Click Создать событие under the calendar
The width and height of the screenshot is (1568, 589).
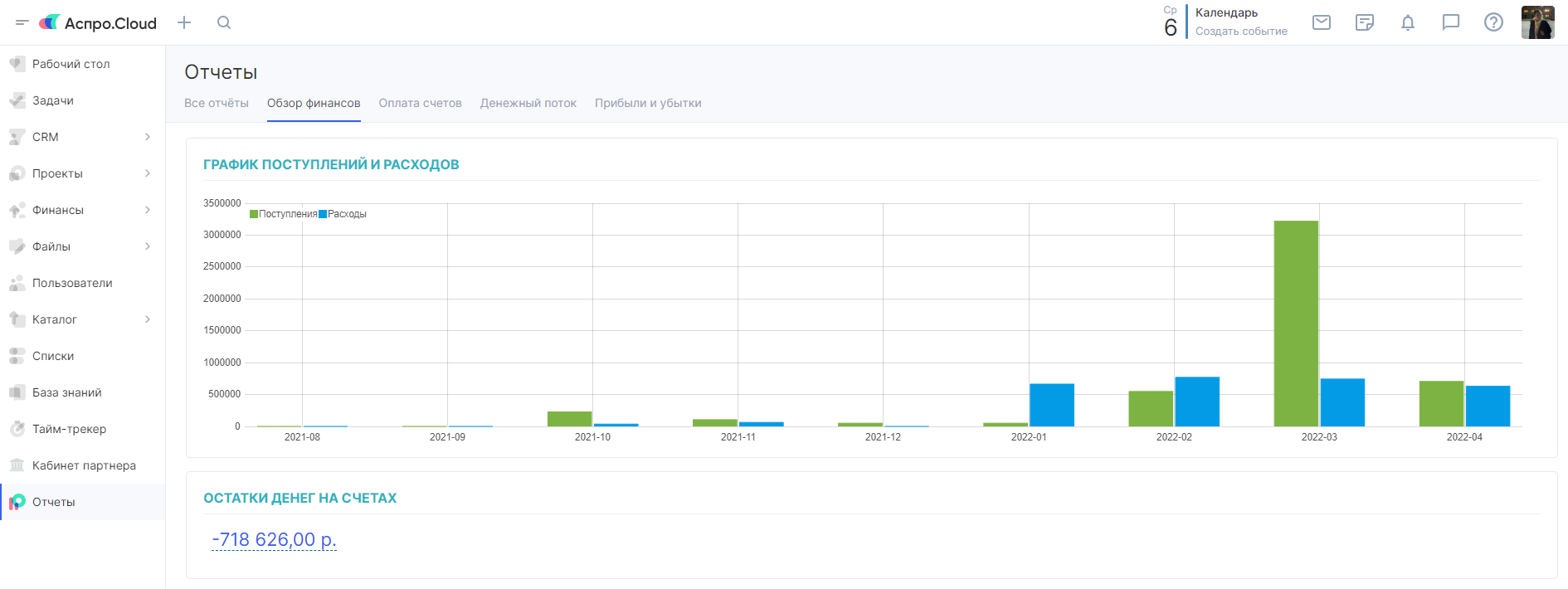tap(1241, 32)
